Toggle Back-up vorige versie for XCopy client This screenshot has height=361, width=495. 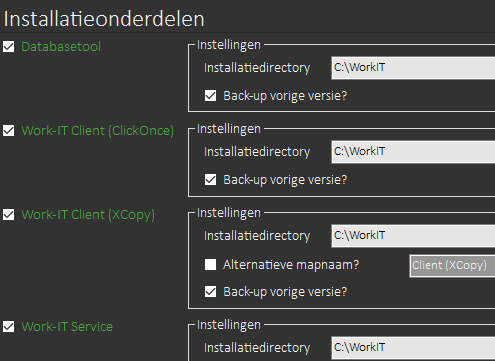click(210, 292)
